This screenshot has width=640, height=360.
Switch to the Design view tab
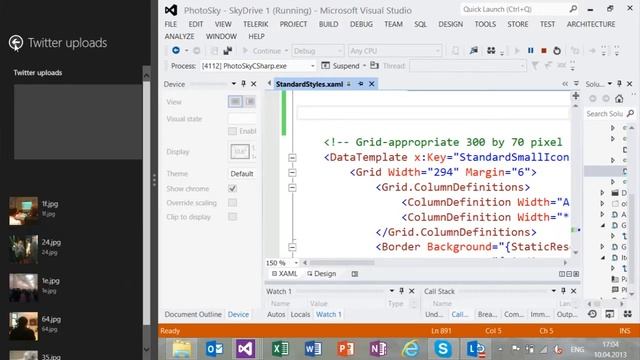[x=322, y=273]
